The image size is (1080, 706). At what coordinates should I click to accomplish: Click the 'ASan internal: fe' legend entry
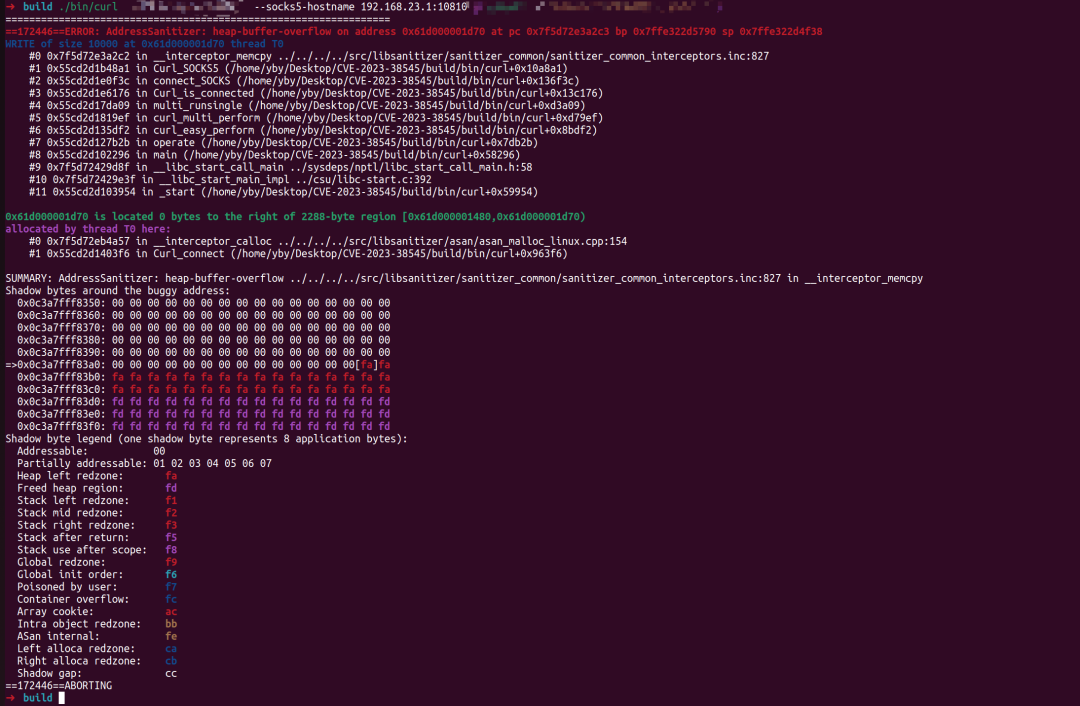click(96, 637)
